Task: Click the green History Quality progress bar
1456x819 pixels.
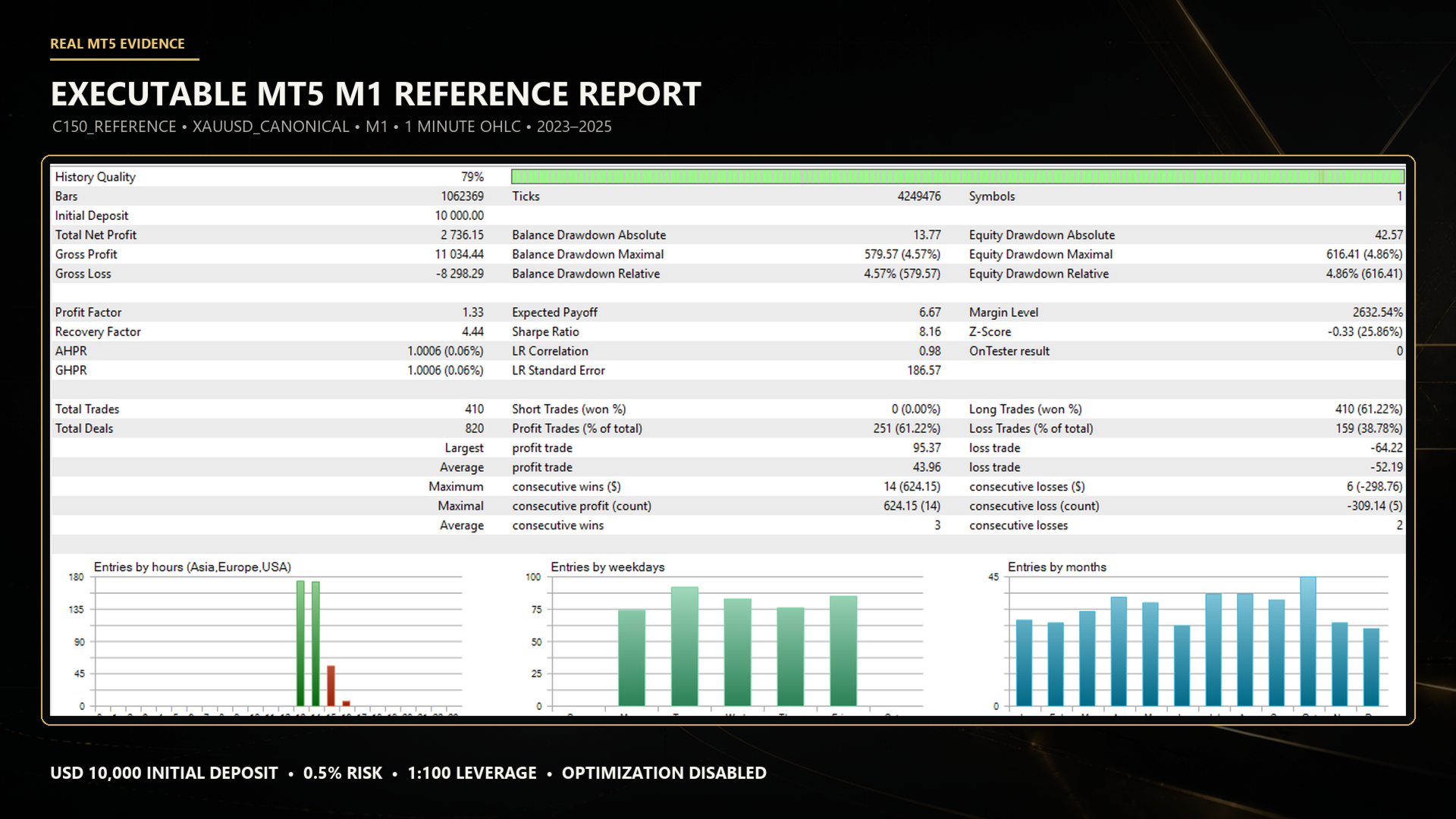Action: point(958,177)
